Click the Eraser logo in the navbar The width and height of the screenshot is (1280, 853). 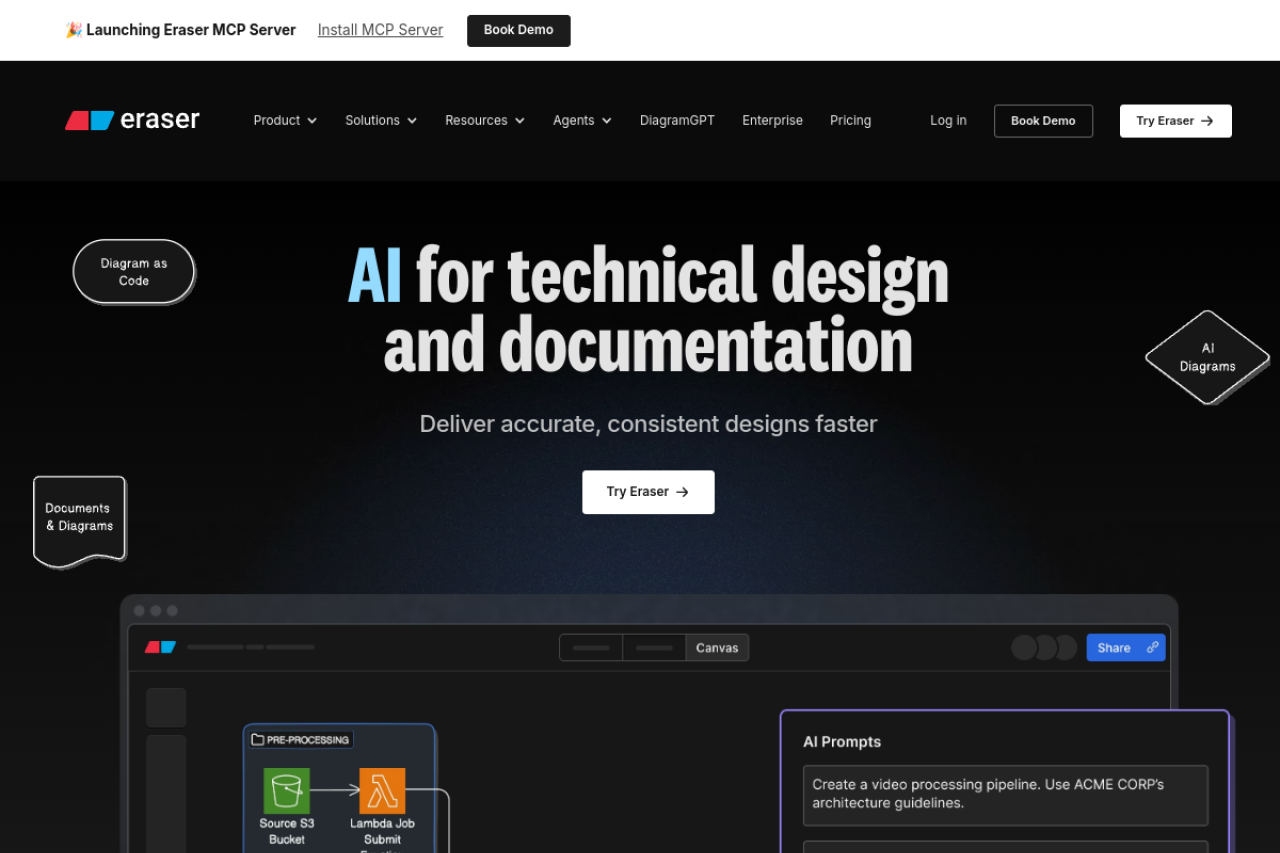pyautogui.click(x=132, y=120)
